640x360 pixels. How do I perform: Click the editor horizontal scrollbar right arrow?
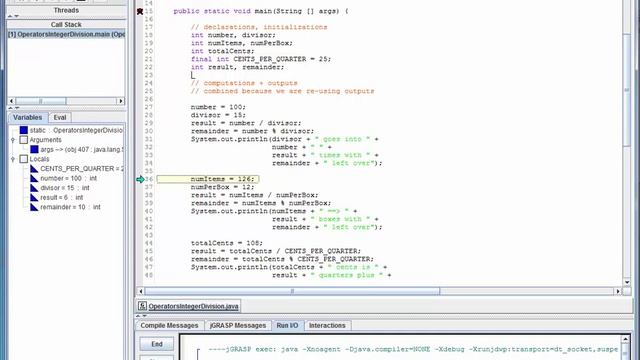click(618, 291)
